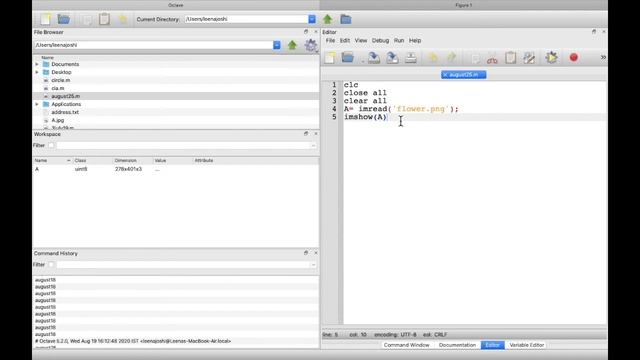The image size is (640, 360).
Task: Click the Editor toolbar Open file icon
Action: tap(348, 58)
